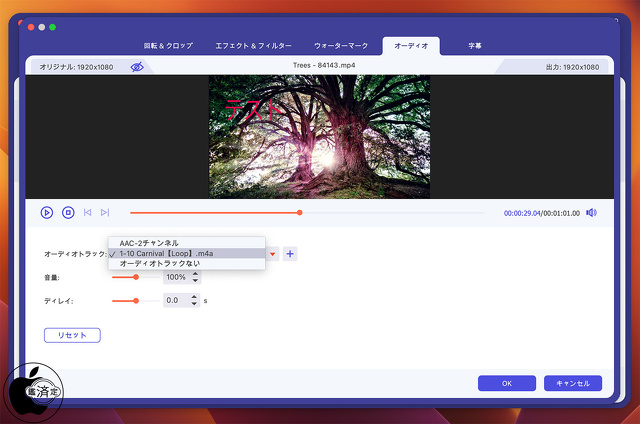Select the AAC-2チャンネル audio track
640x424 pixels.
click(187, 243)
